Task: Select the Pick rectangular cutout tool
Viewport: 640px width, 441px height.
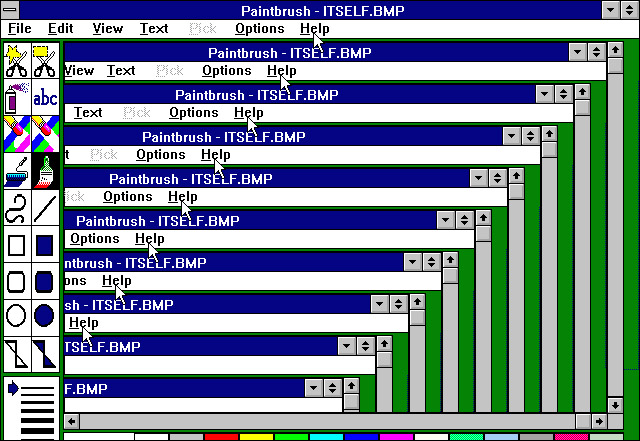Action: point(45,62)
